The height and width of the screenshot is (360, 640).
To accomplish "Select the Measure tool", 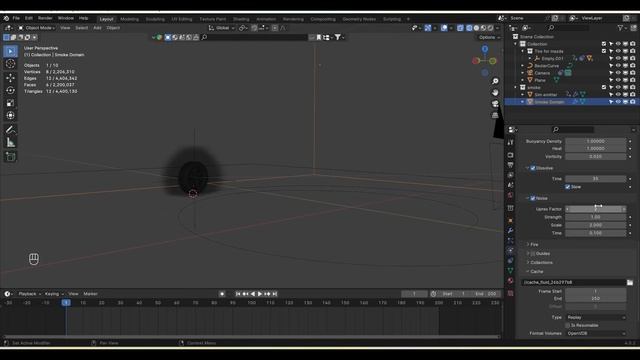I will pyautogui.click(x=11, y=142).
